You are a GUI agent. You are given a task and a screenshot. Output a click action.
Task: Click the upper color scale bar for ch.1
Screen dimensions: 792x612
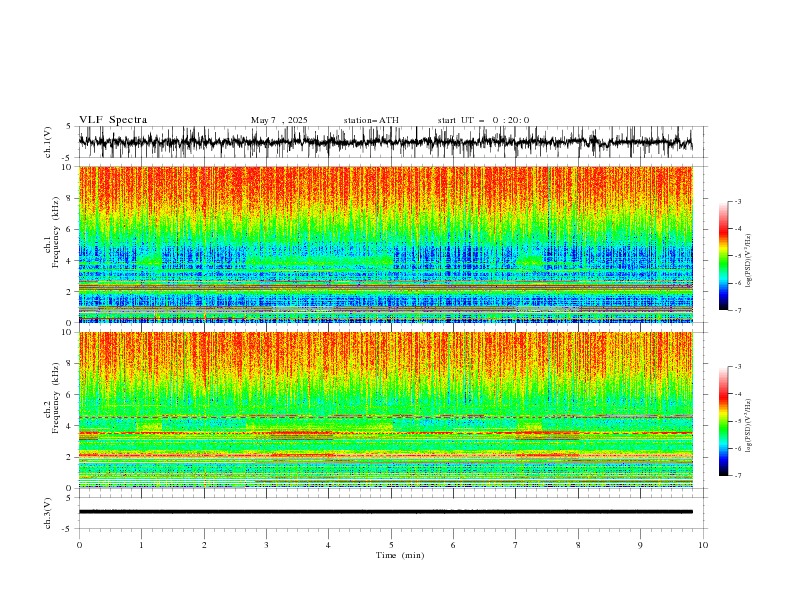click(x=723, y=256)
